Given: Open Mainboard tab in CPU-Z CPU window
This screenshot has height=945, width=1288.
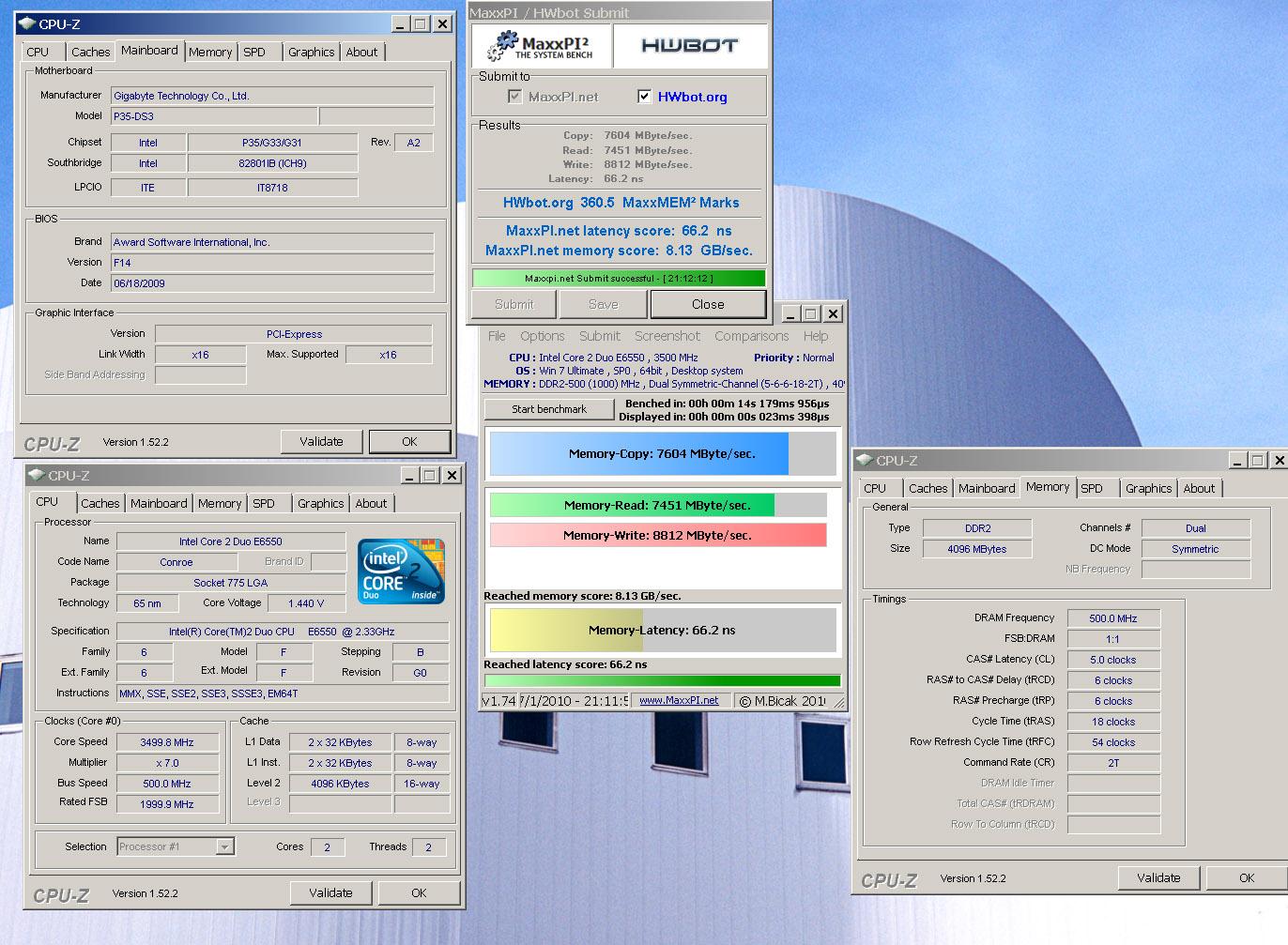Looking at the screenshot, I should (x=159, y=503).
